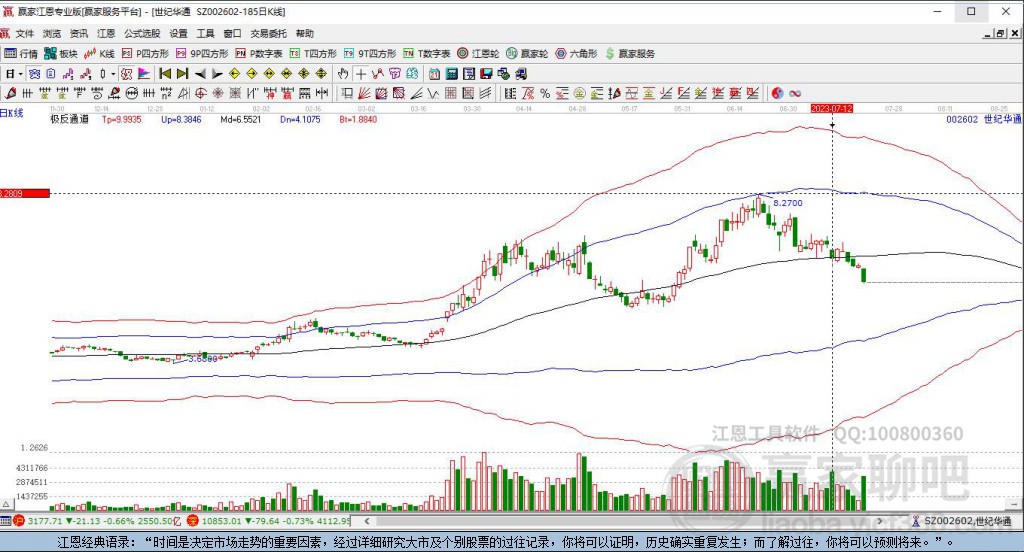This screenshot has height=552, width=1024.
Task: Click the 002602 世纪华通 stock label
Action: click(x=984, y=120)
